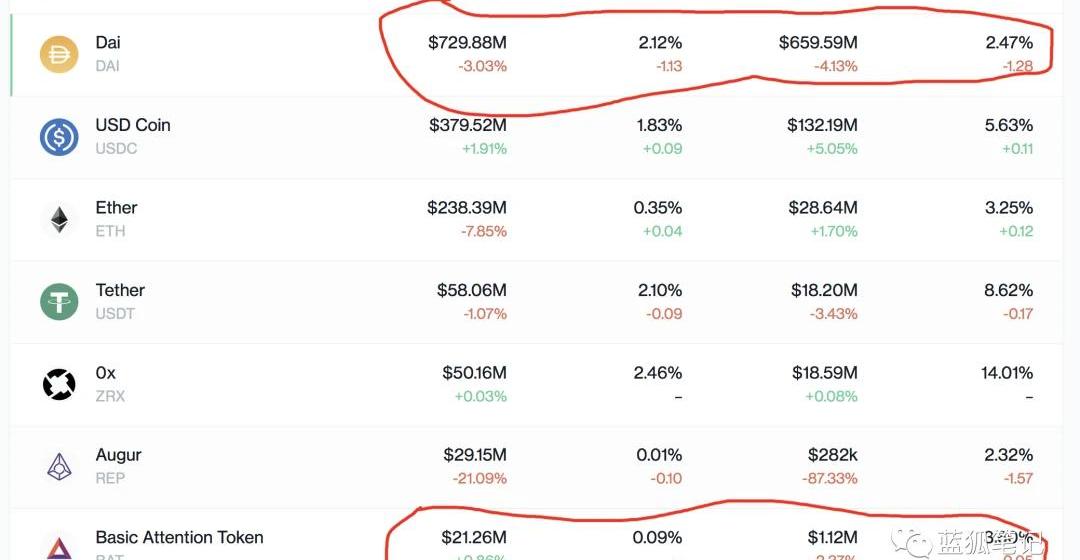Click the Ether diamond icon
This screenshot has height=560, width=1080.
click(59, 220)
